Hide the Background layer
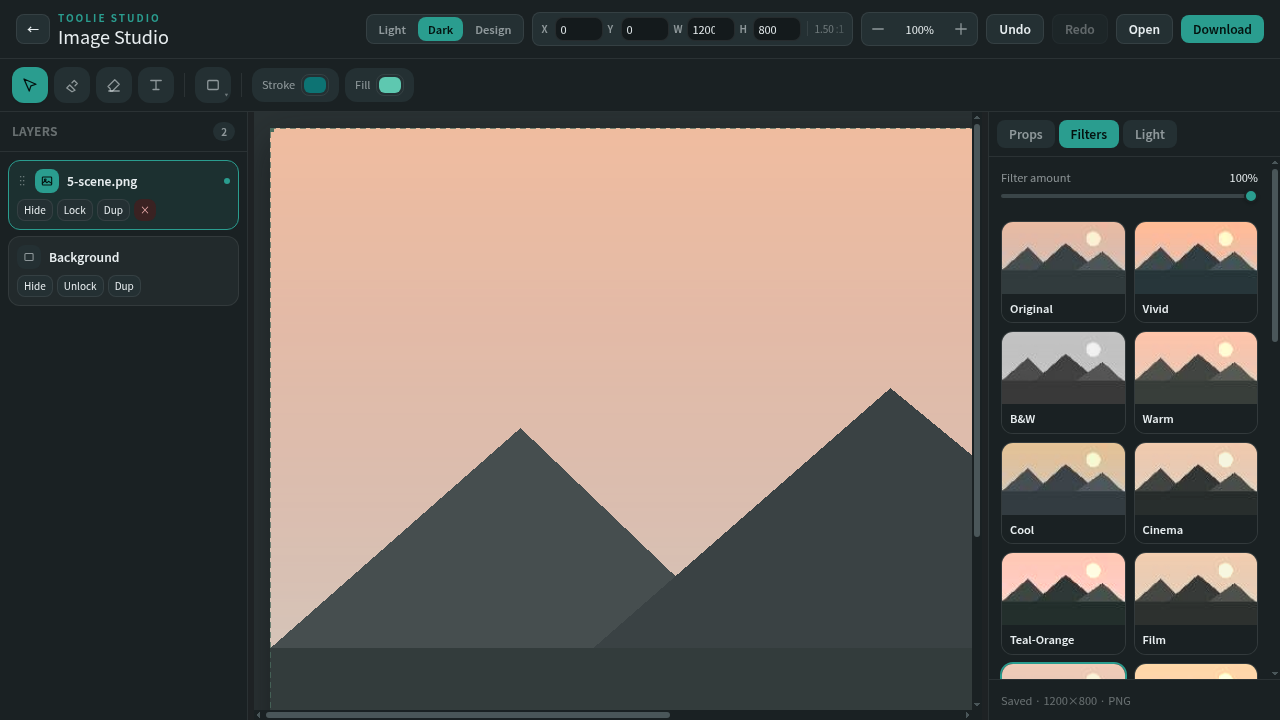 point(35,286)
